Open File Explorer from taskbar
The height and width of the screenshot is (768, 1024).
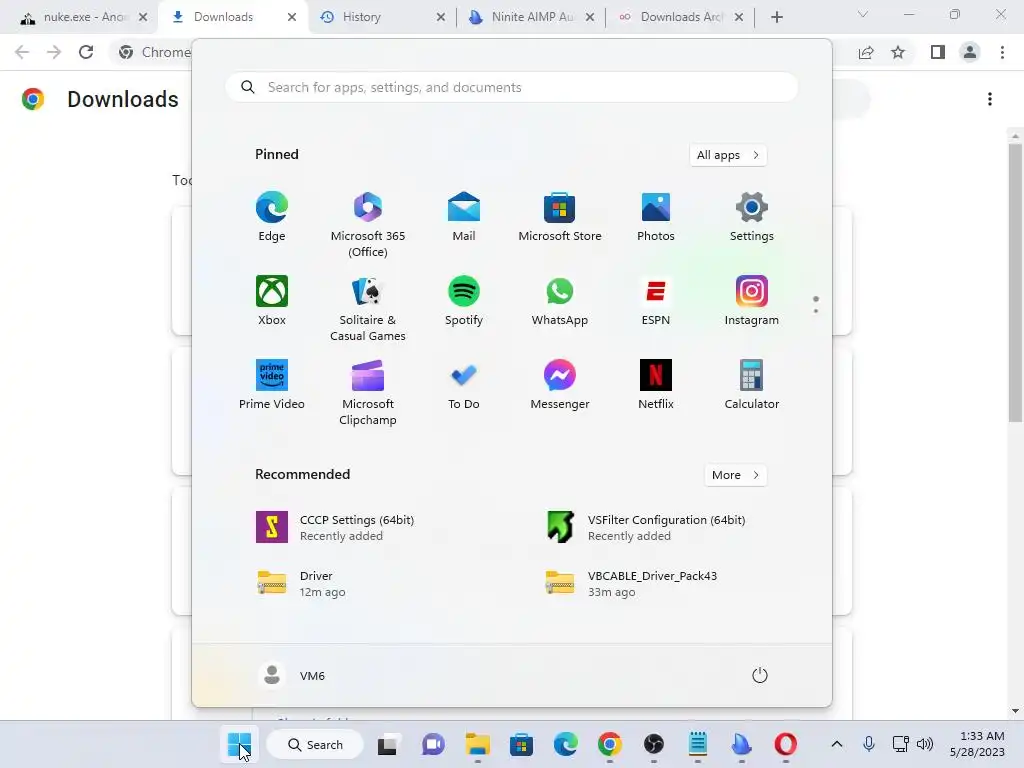(x=477, y=744)
